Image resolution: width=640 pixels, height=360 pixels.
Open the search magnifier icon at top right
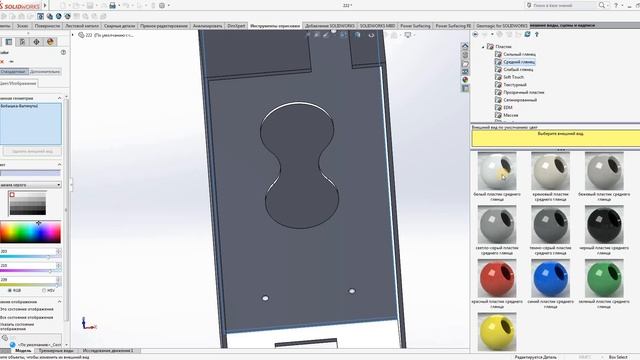[x=602, y=5]
